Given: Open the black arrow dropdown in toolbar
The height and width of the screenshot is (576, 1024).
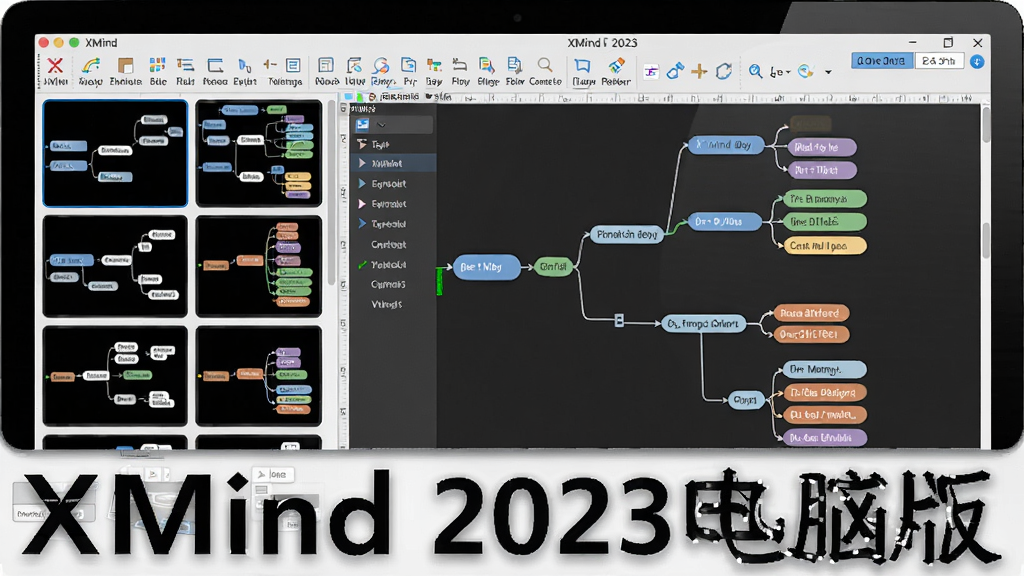Looking at the screenshot, I should pyautogui.click(x=828, y=72).
